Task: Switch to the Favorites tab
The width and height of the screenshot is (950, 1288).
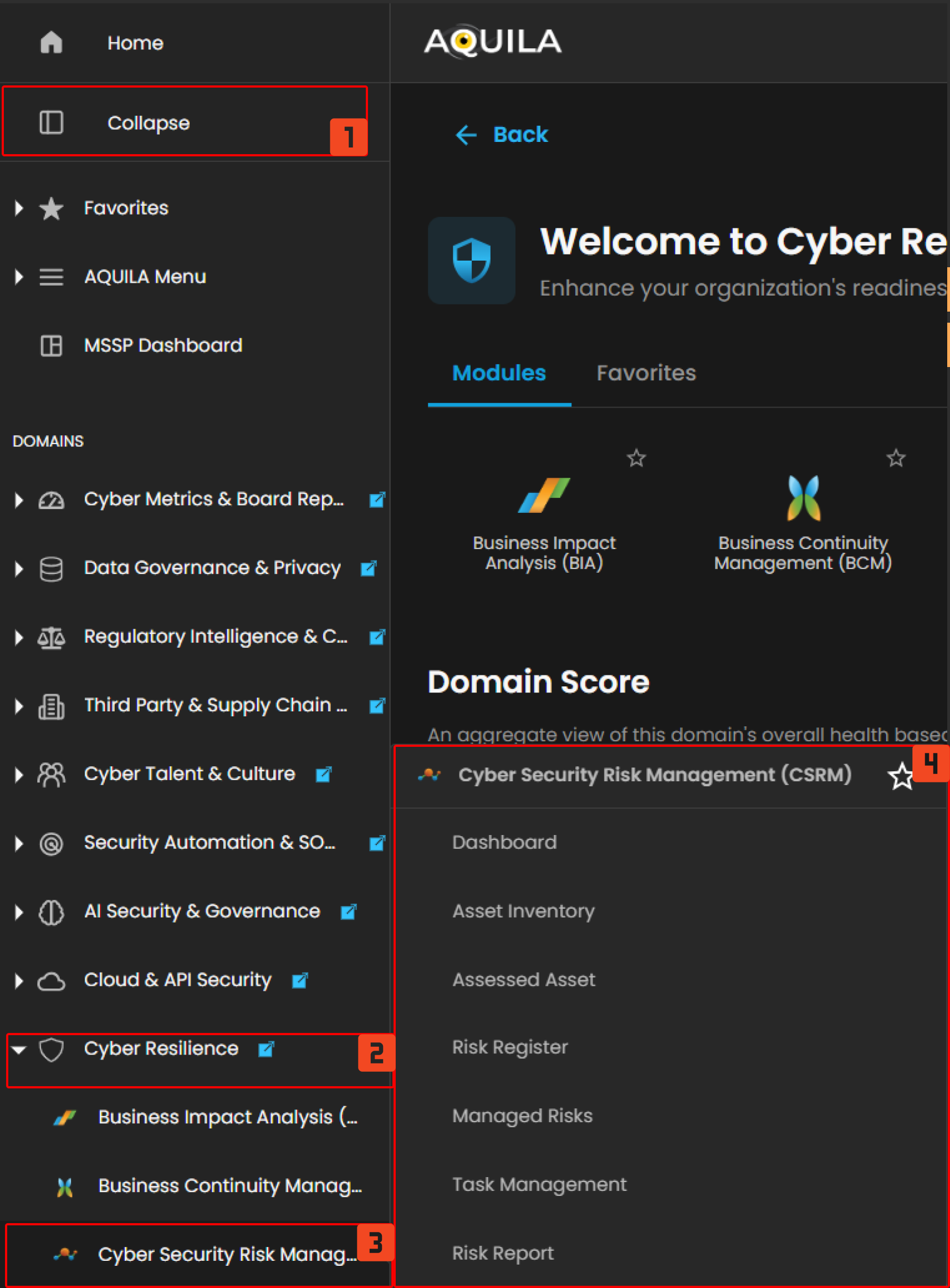Action: click(x=646, y=373)
